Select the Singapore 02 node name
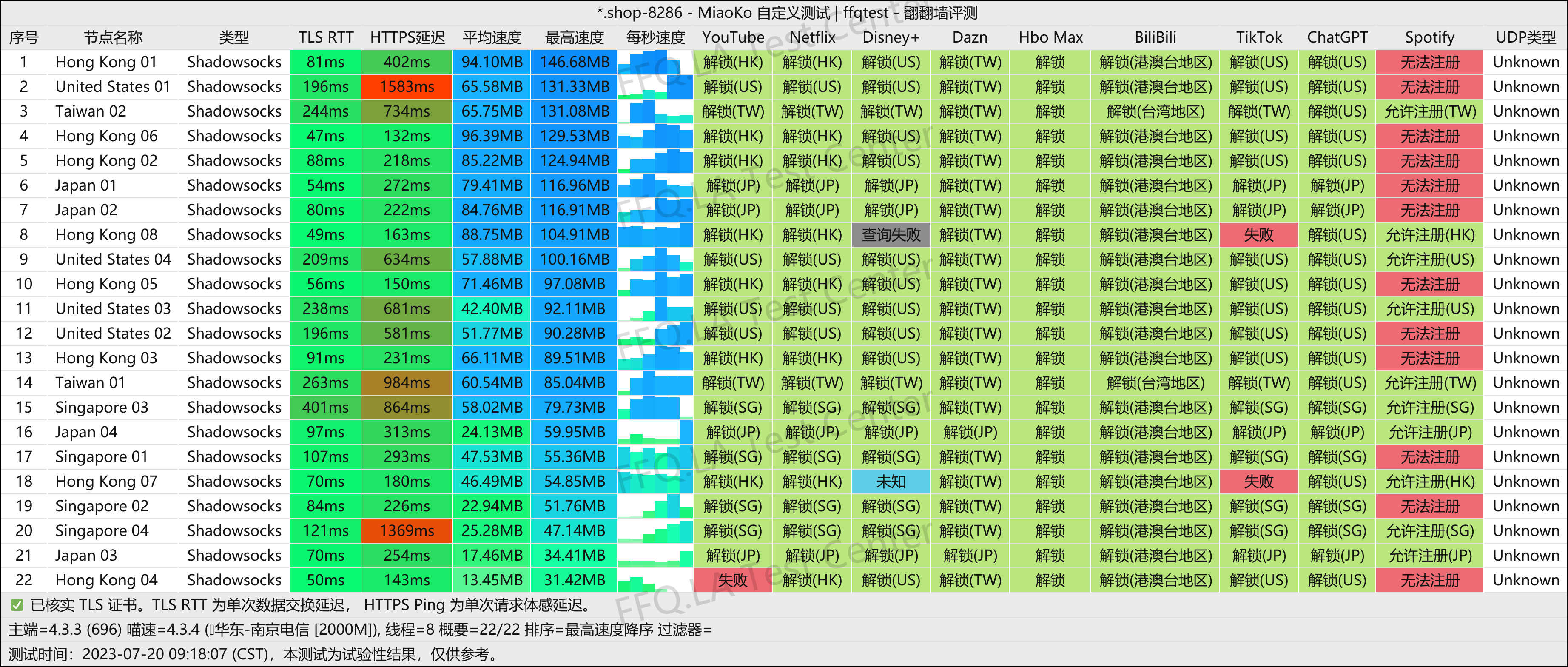Image resolution: width=1568 pixels, height=667 pixels. [102, 506]
